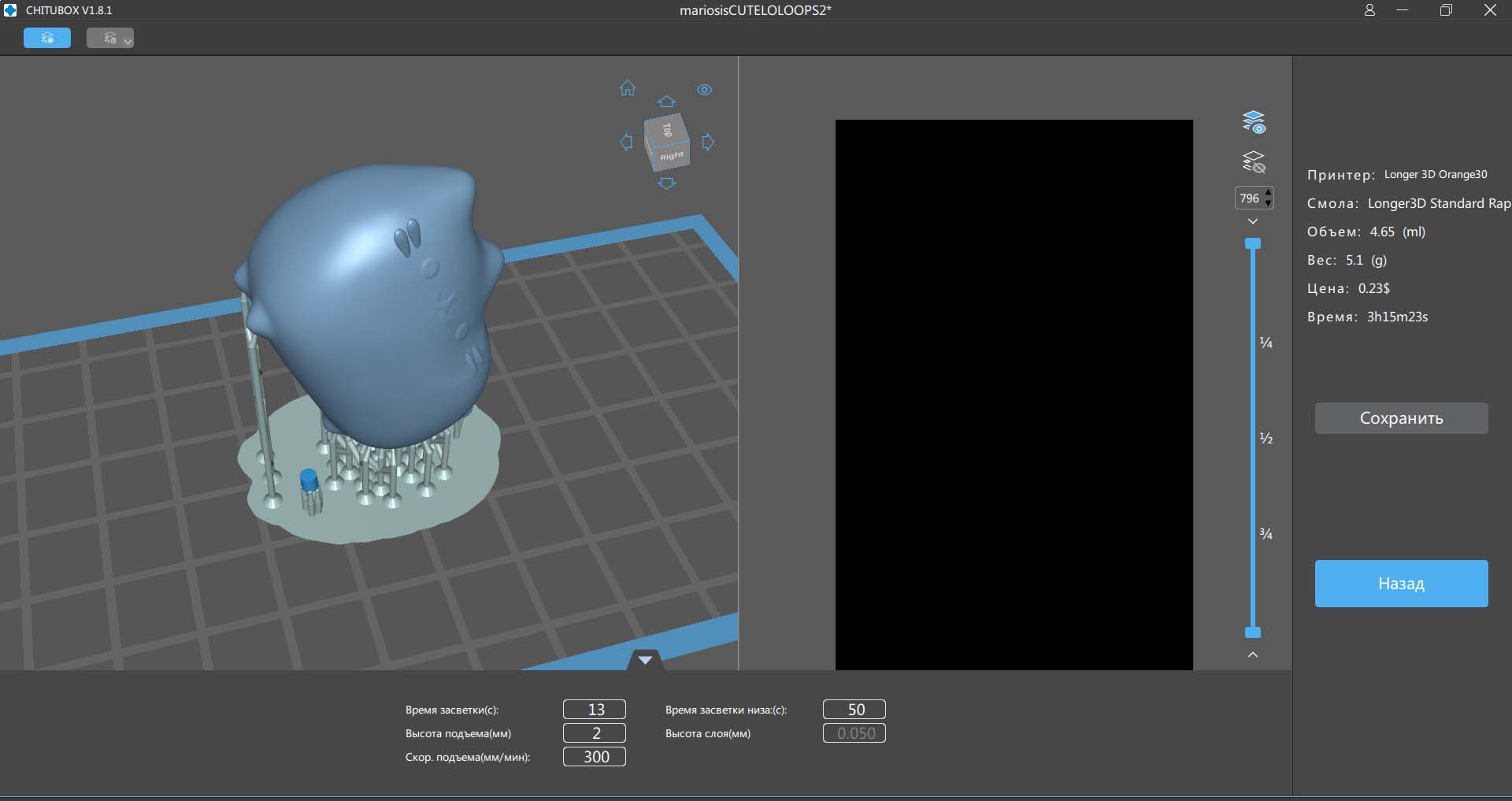Increment the layer number 796 stepper

point(1268,193)
